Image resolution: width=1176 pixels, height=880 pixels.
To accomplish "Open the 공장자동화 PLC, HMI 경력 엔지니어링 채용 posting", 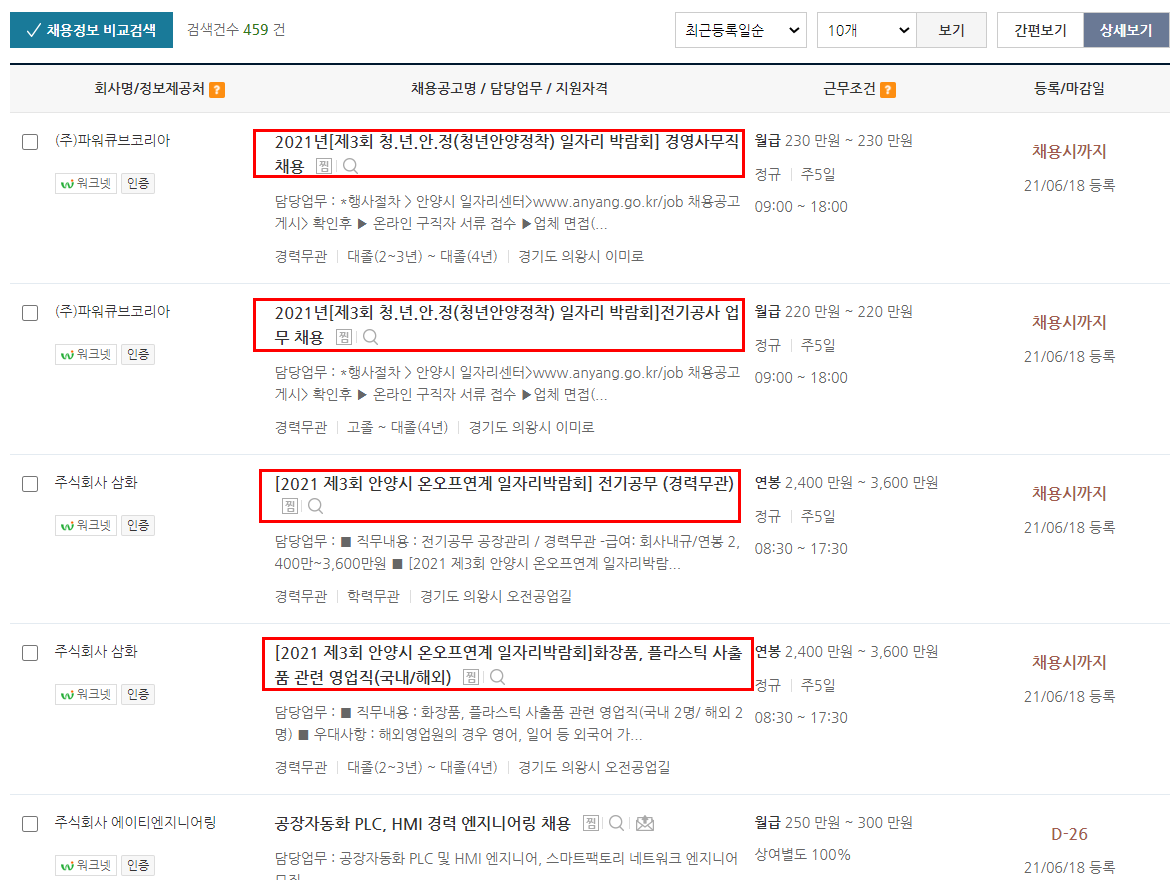I will [422, 824].
